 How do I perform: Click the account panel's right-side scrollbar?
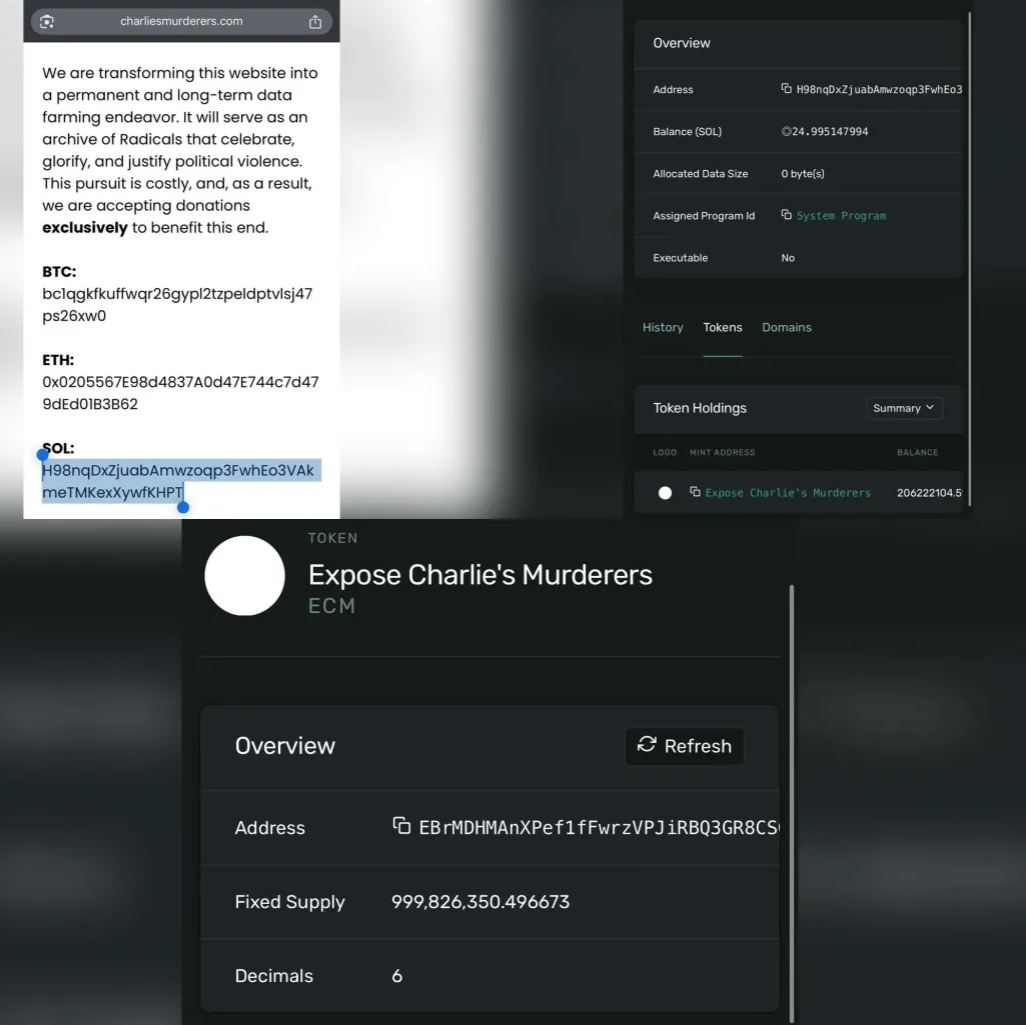(969, 259)
